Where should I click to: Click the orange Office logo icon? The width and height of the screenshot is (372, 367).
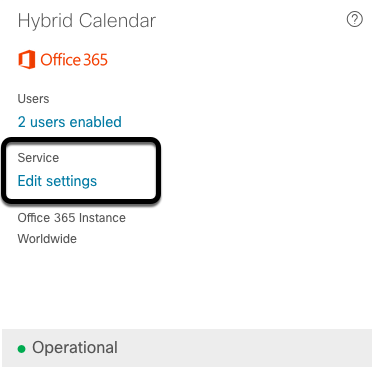point(27,60)
